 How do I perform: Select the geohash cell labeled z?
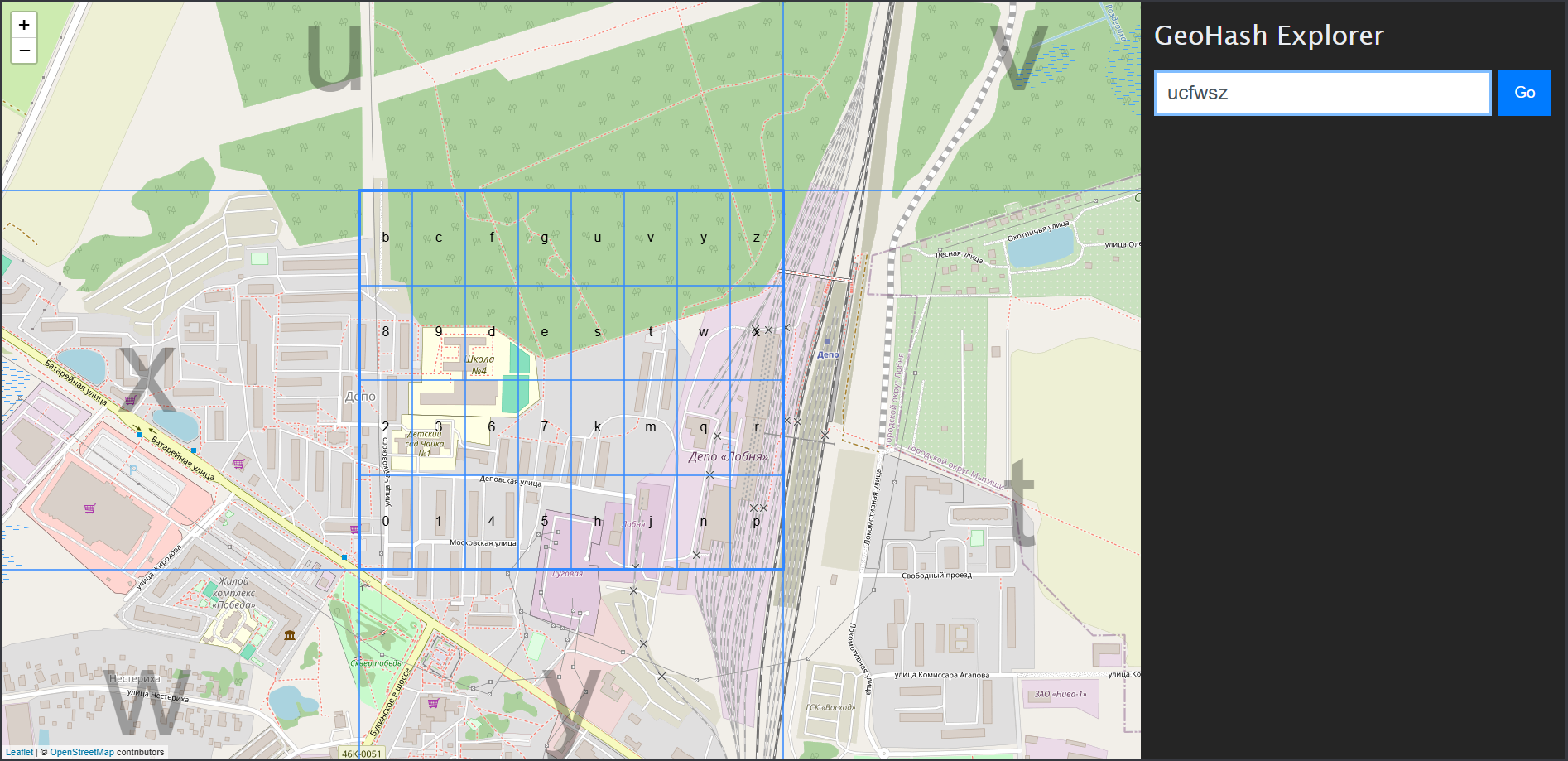(x=757, y=238)
